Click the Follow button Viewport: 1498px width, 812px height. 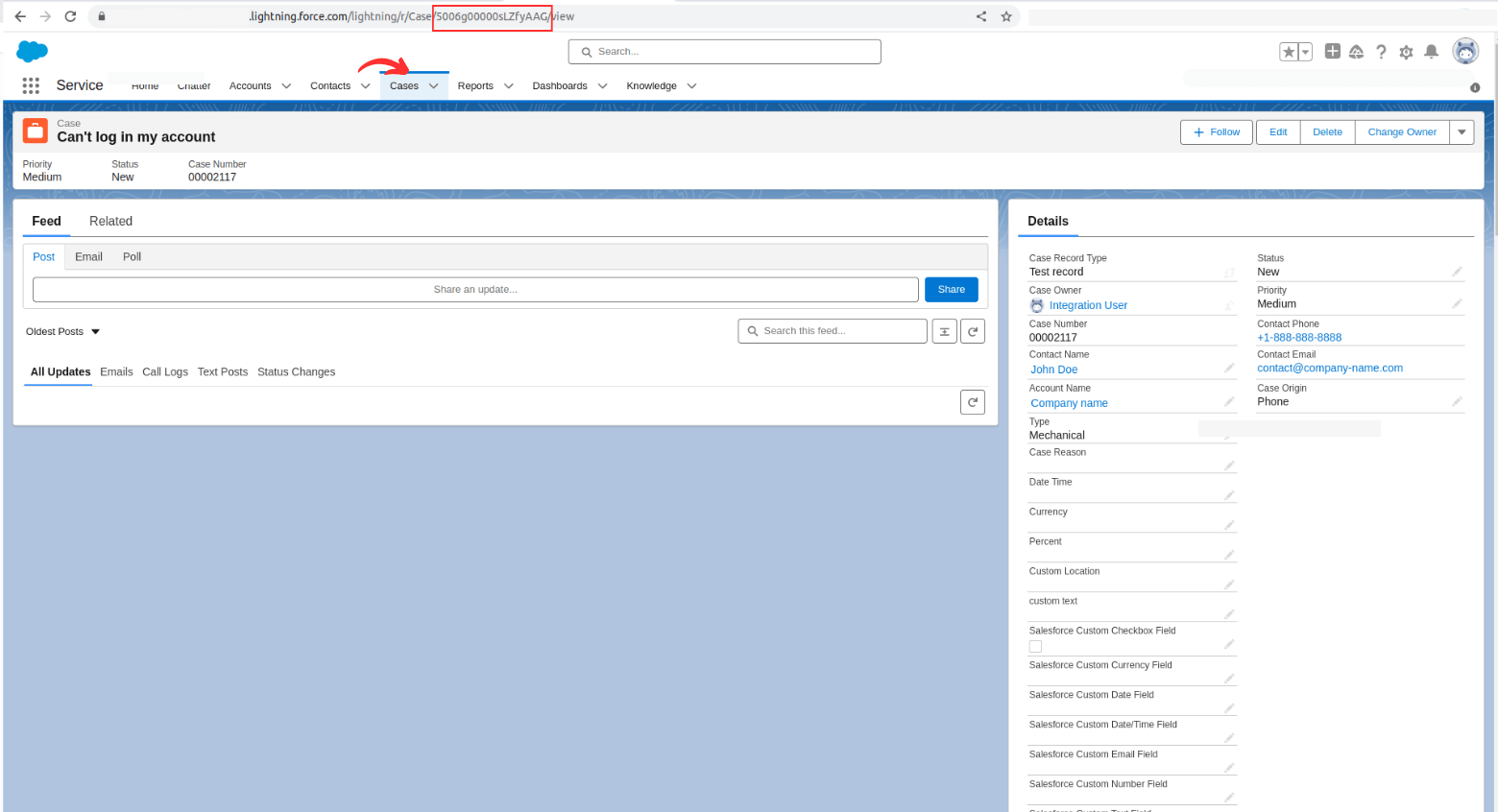1217,132
